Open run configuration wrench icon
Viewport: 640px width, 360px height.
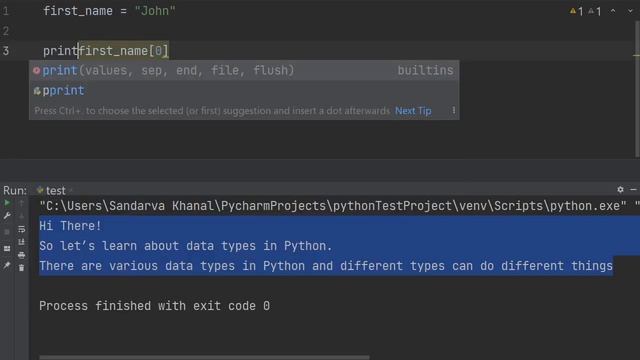pyautogui.click(x=7, y=216)
